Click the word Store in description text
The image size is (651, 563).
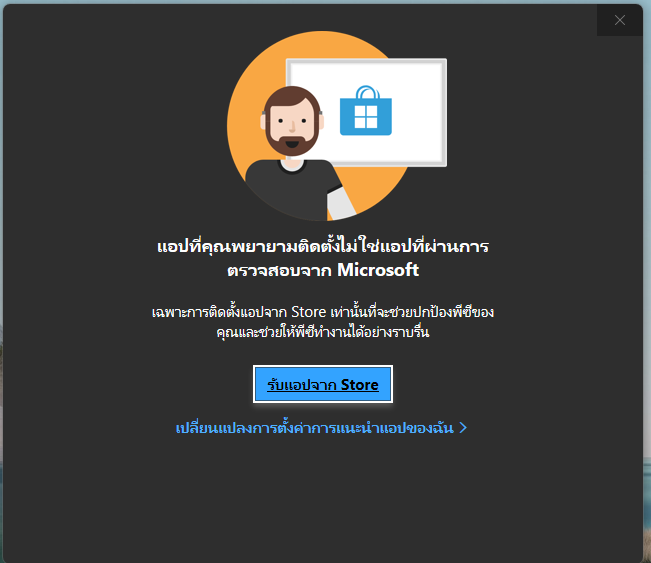(x=308, y=311)
